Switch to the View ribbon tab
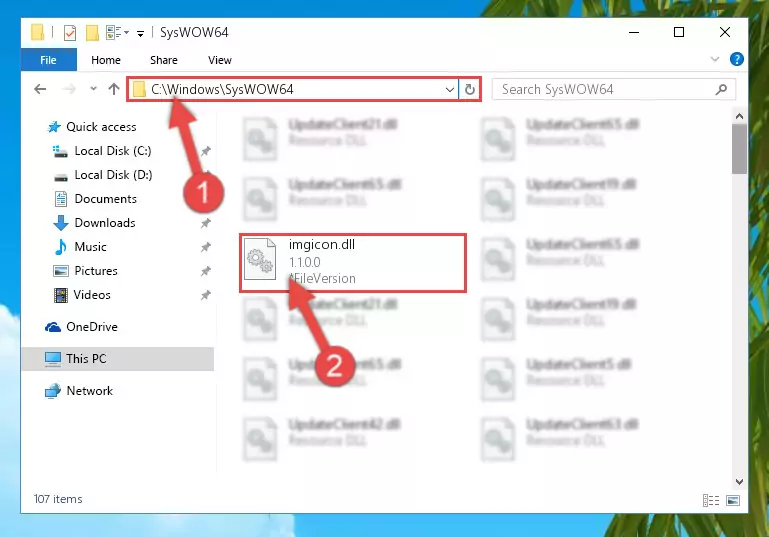 point(220,60)
